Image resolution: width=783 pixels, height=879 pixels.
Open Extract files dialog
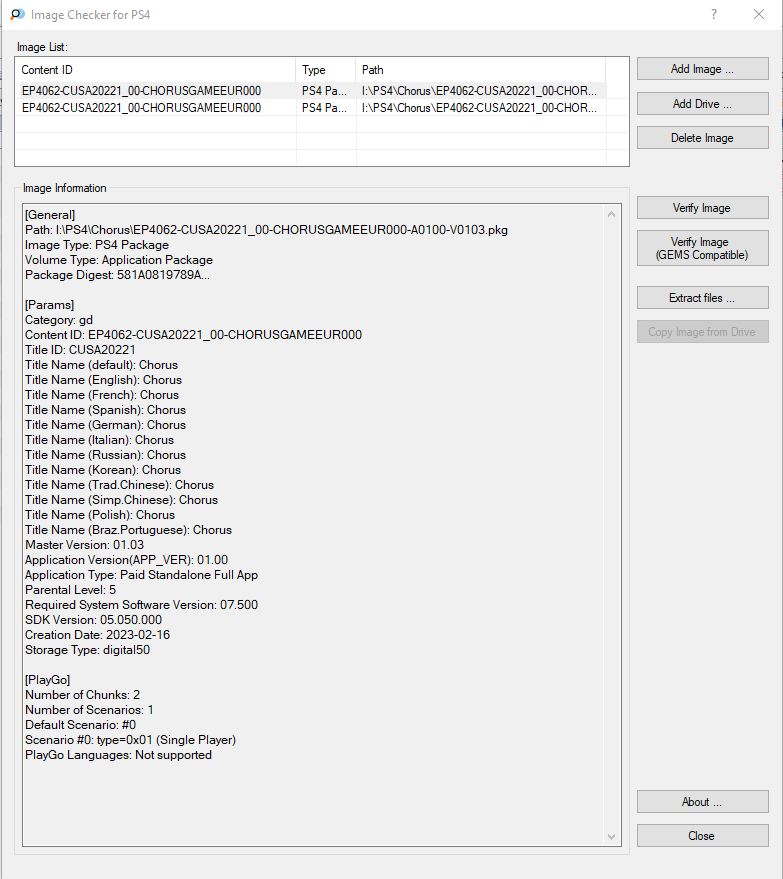click(x=702, y=298)
